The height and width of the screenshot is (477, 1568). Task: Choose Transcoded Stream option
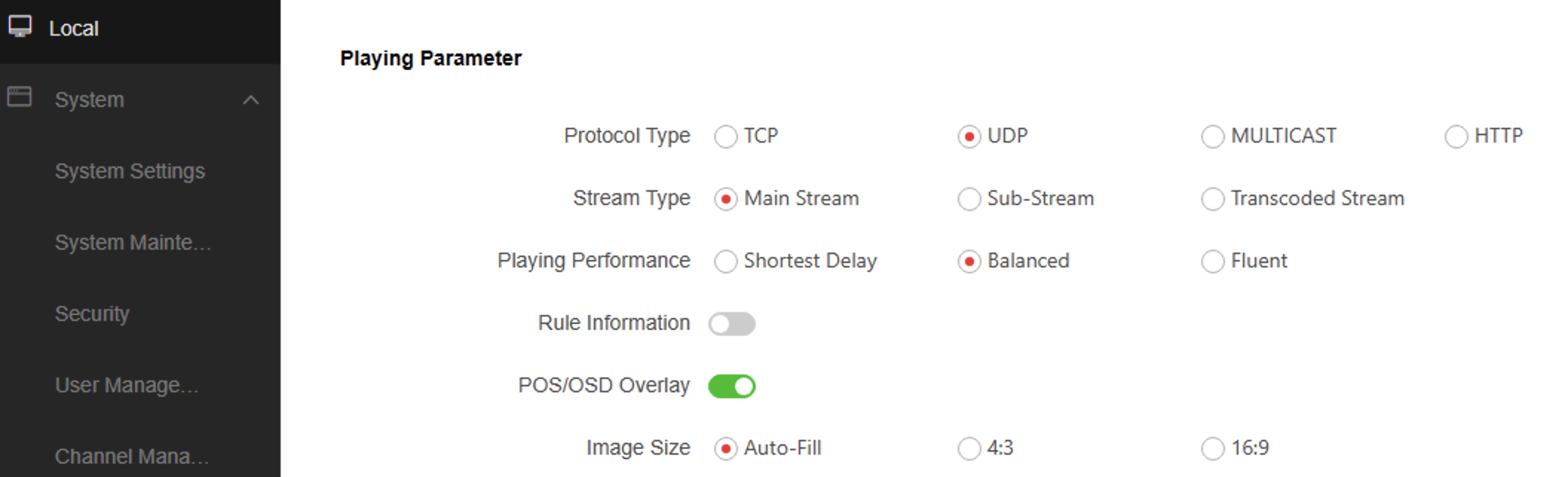pyautogui.click(x=1213, y=199)
